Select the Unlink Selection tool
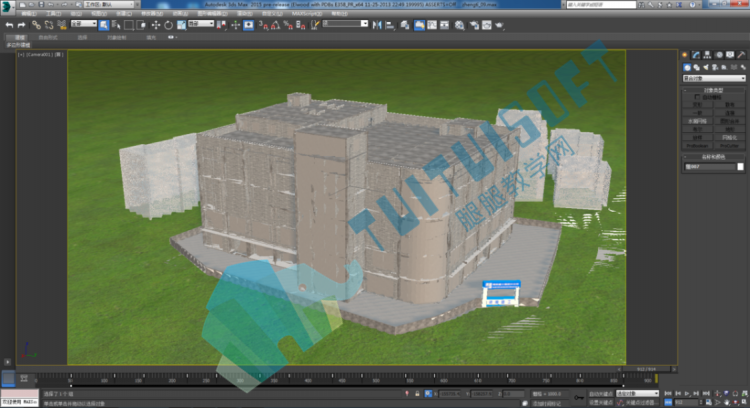Image resolution: width=750 pixels, height=408 pixels. point(49,25)
